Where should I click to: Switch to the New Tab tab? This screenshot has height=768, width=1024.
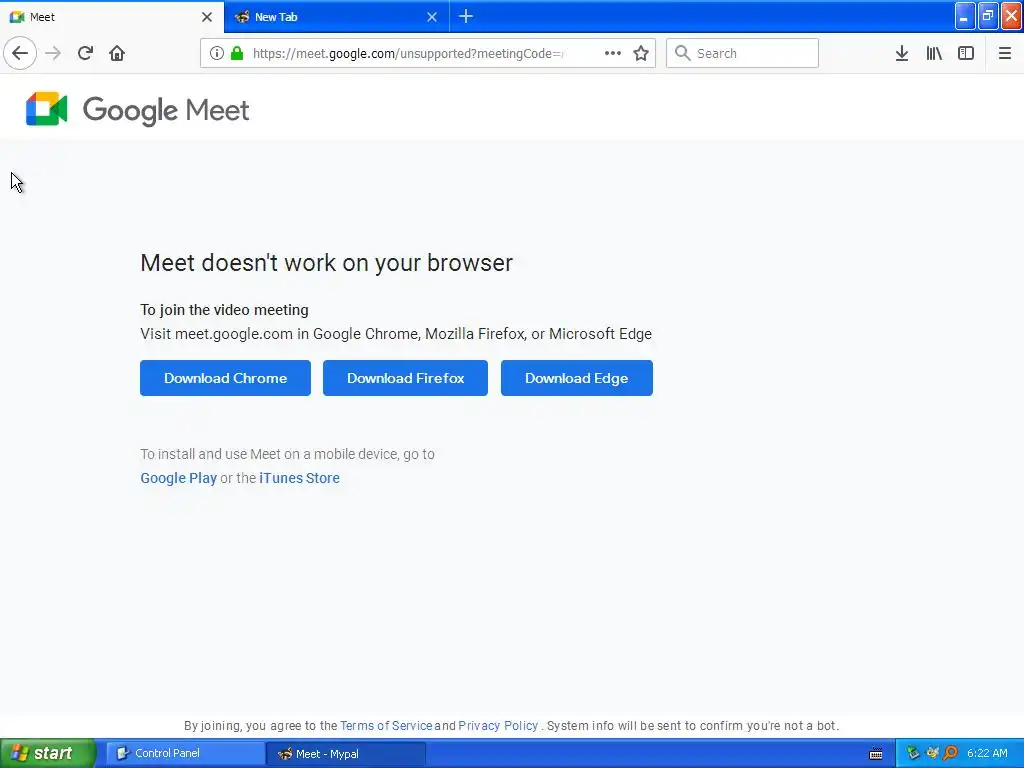[336, 17]
